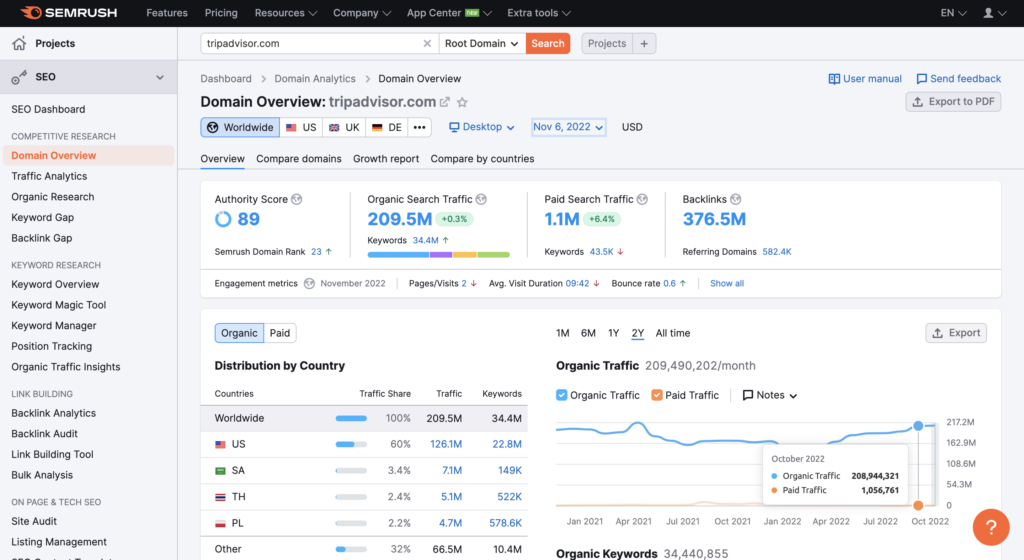1024x560 pixels.
Task: Click the Send feedback chat icon
Action: tap(921, 79)
